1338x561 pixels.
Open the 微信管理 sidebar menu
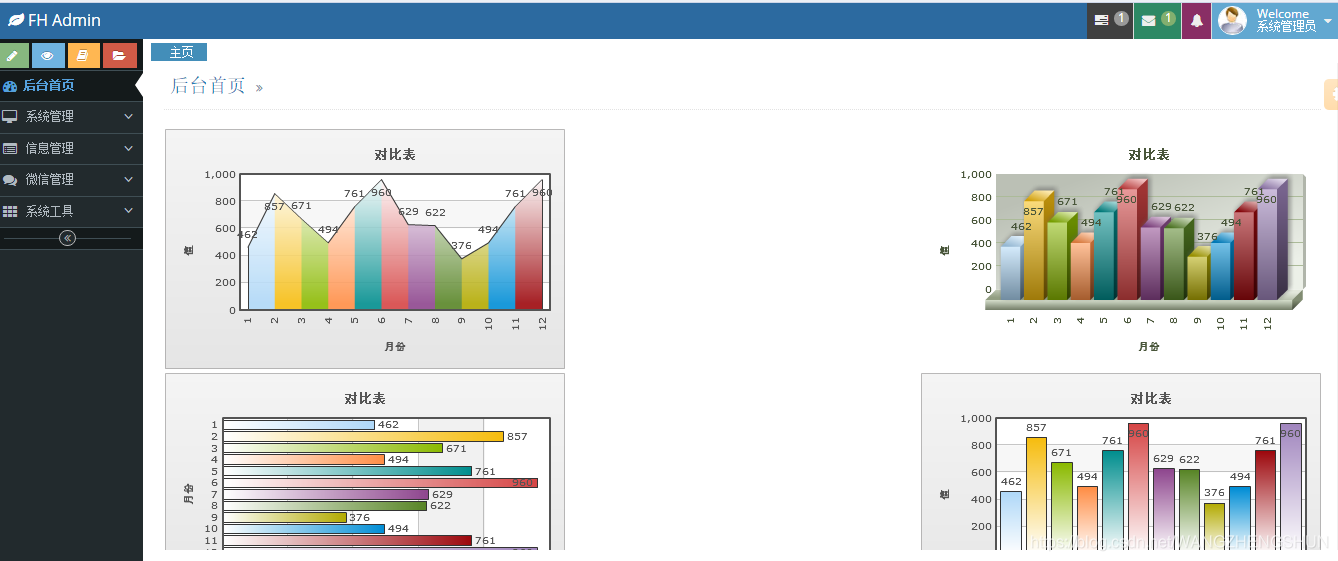(x=71, y=180)
